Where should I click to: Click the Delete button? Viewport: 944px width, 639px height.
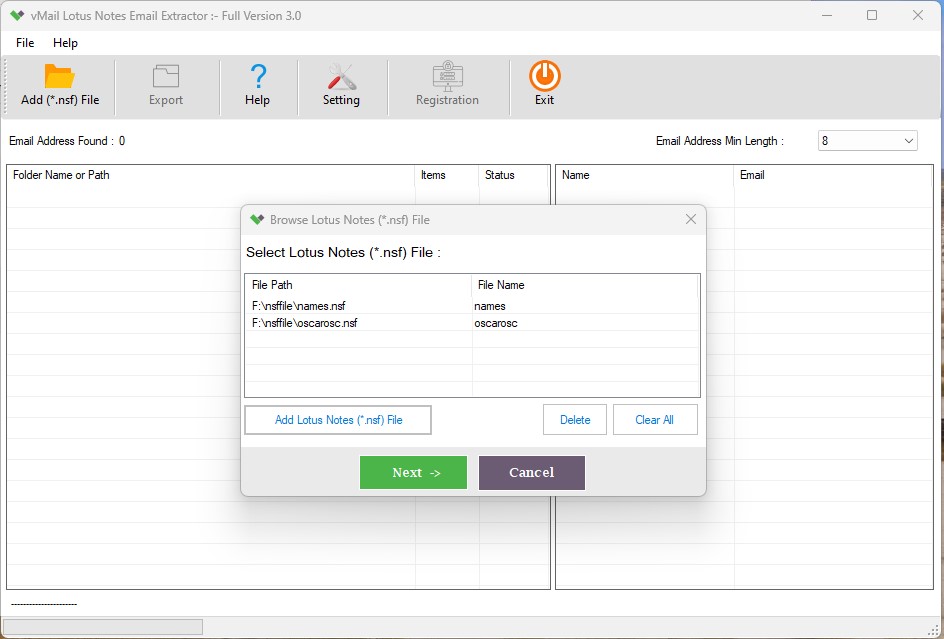pos(574,420)
